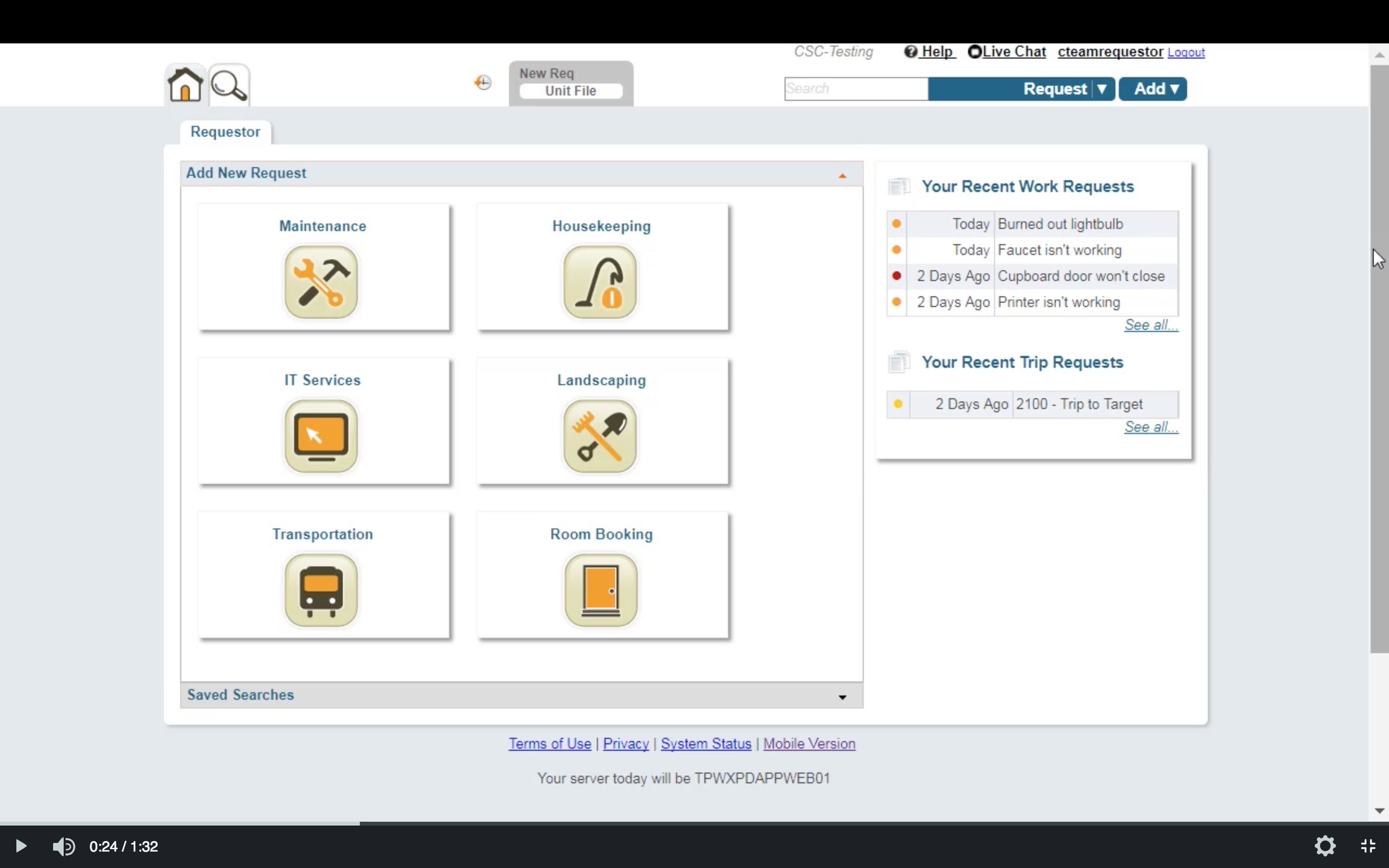The height and width of the screenshot is (868, 1389).
Task: Select the Transportation bus icon
Action: pyautogui.click(x=321, y=591)
